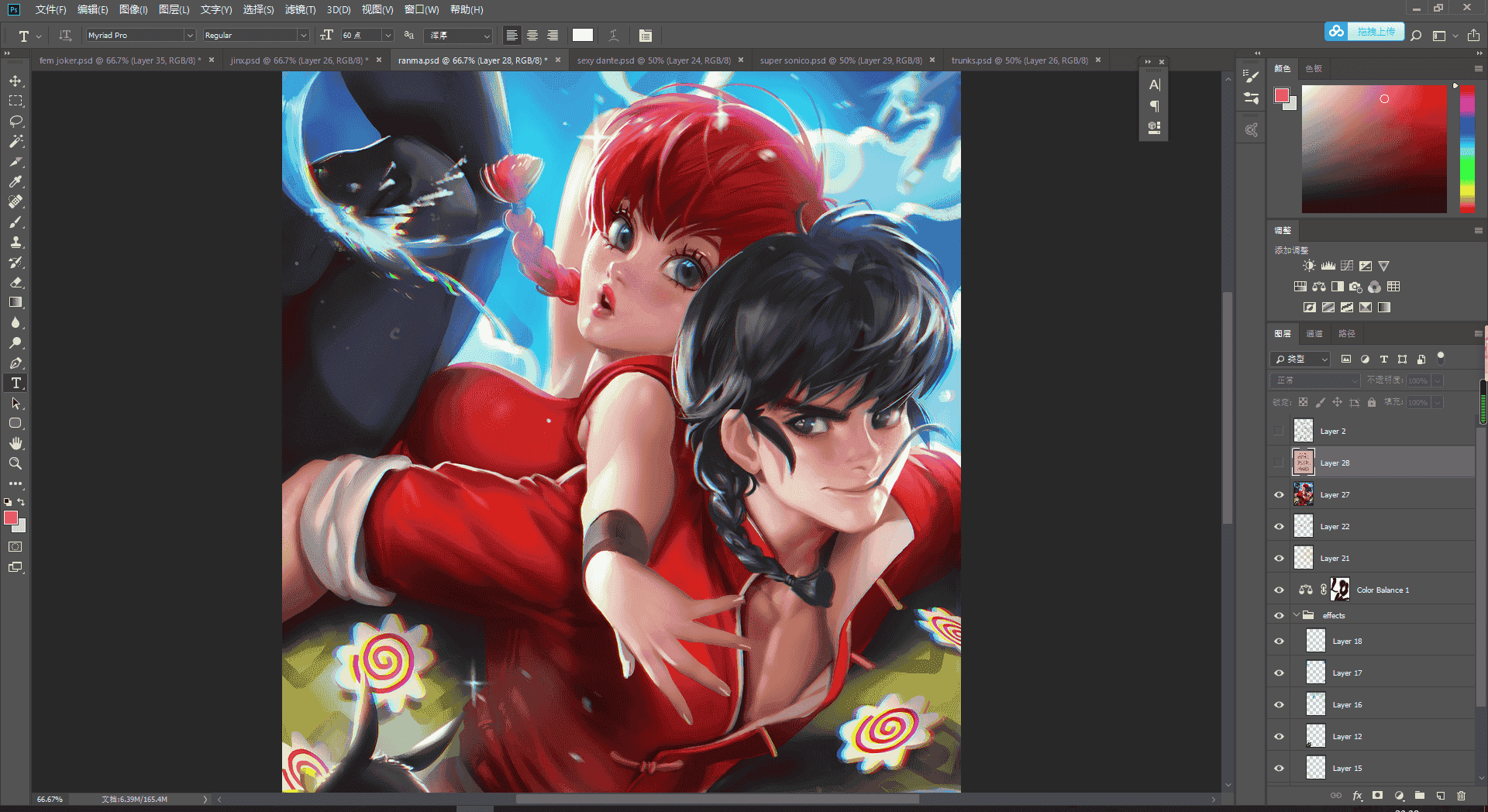Create a new layer with the layers panel icon
The height and width of the screenshot is (812, 1488).
tap(1441, 796)
